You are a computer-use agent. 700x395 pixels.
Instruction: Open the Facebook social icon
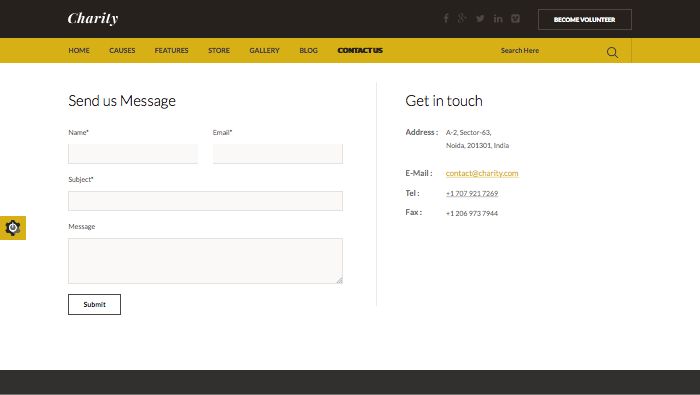click(x=446, y=18)
